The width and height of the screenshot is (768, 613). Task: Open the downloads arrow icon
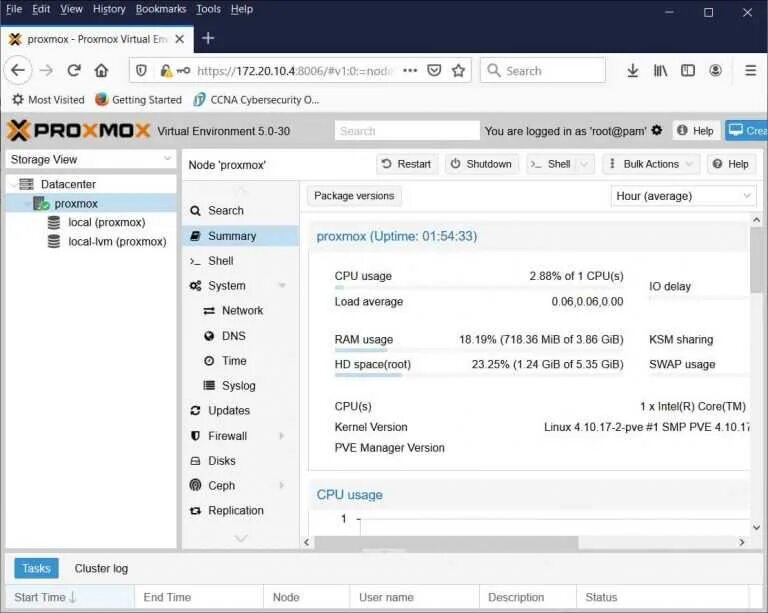coord(633,71)
